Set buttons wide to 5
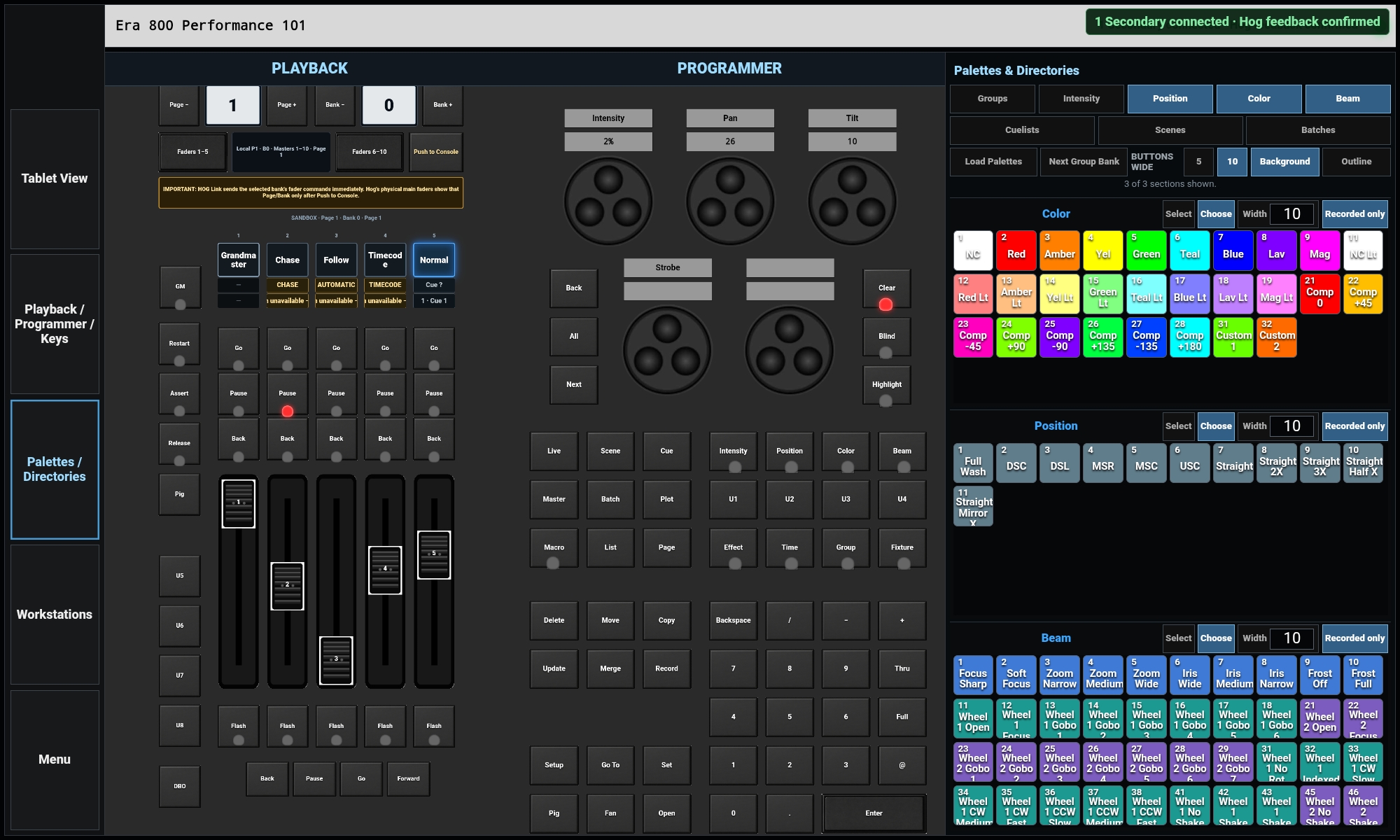Screen dimensions: 1400x840 (1199, 162)
